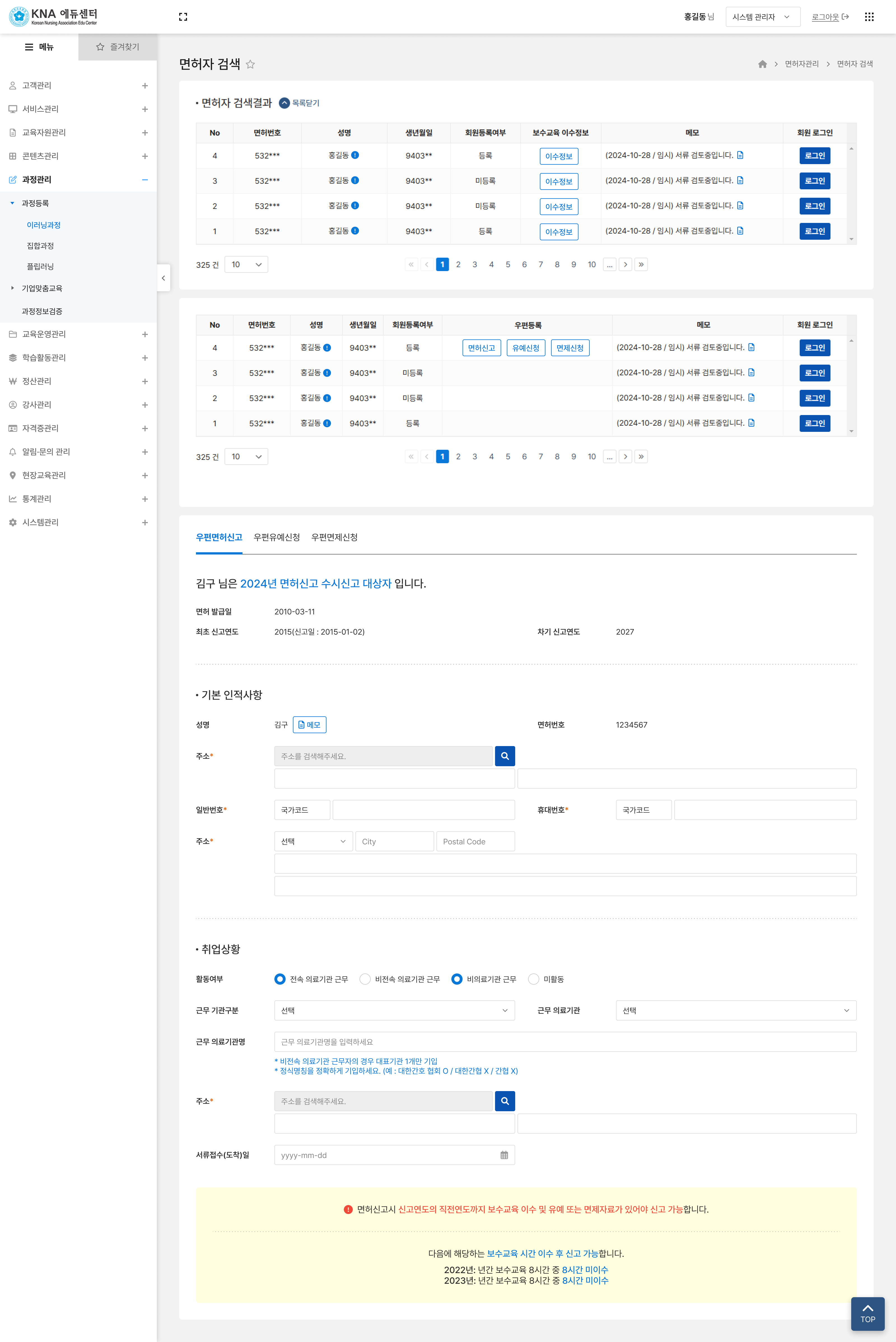
Task: Open the 즐겨찾기 sidebar tab
Action: [x=118, y=47]
